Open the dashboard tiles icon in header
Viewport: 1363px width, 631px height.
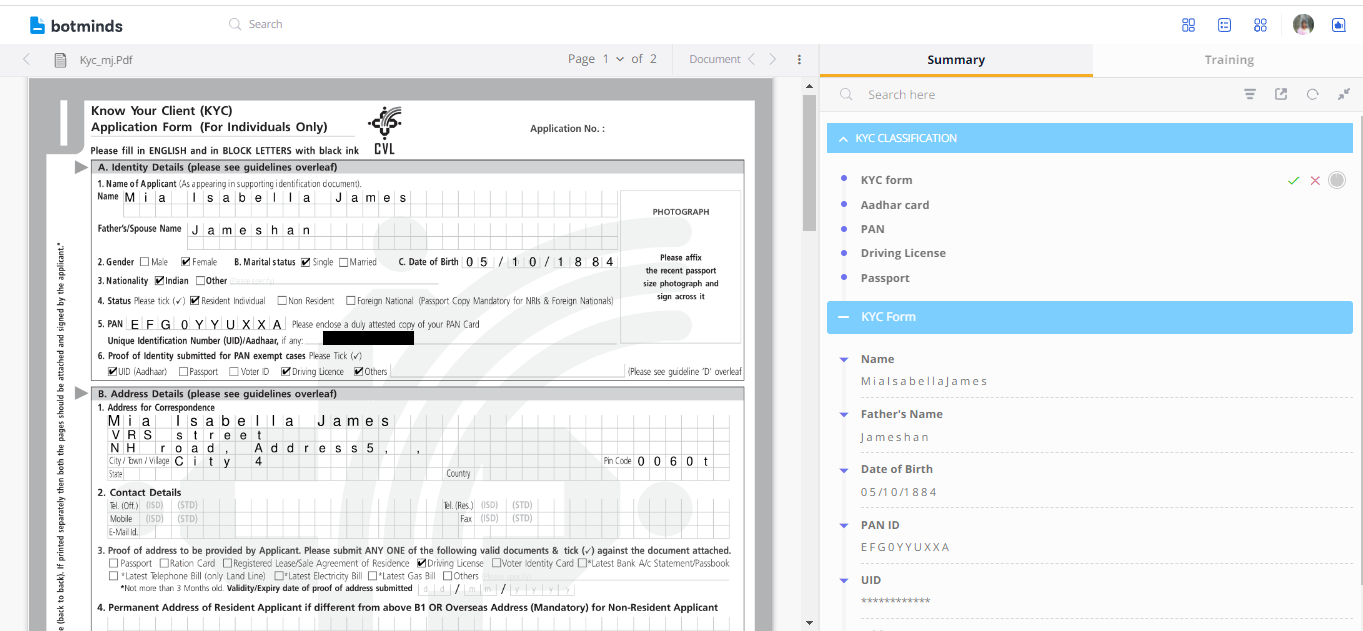[x=1189, y=25]
